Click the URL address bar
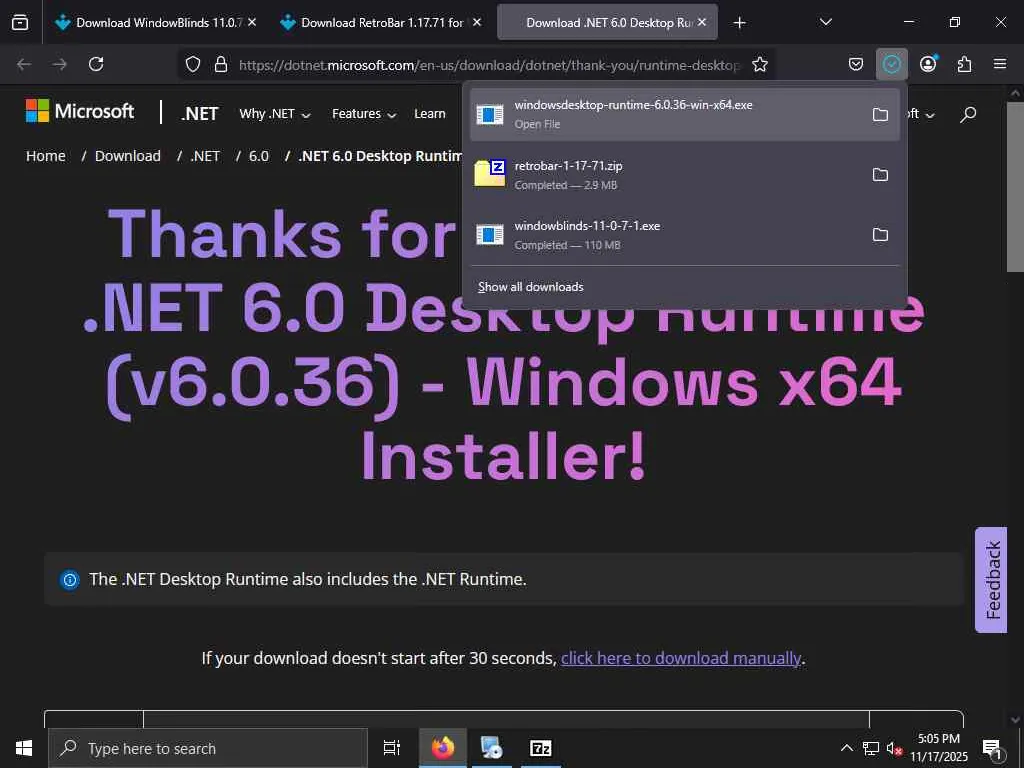This screenshot has height=768, width=1024. tap(488, 65)
